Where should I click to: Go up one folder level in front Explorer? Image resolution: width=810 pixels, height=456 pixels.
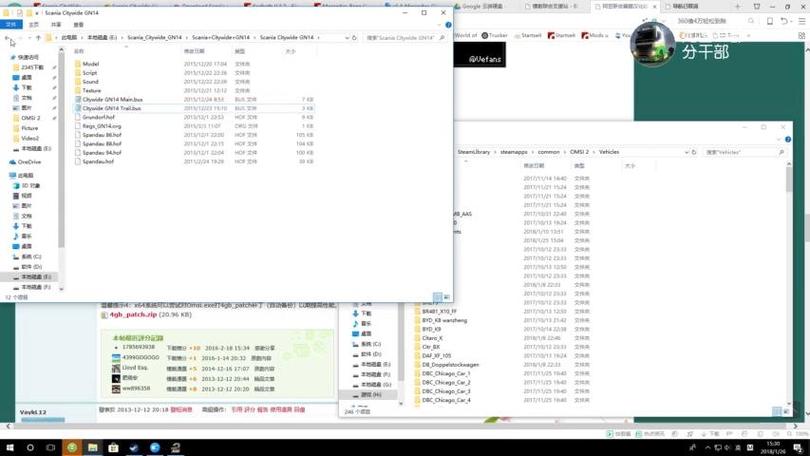tap(38, 38)
